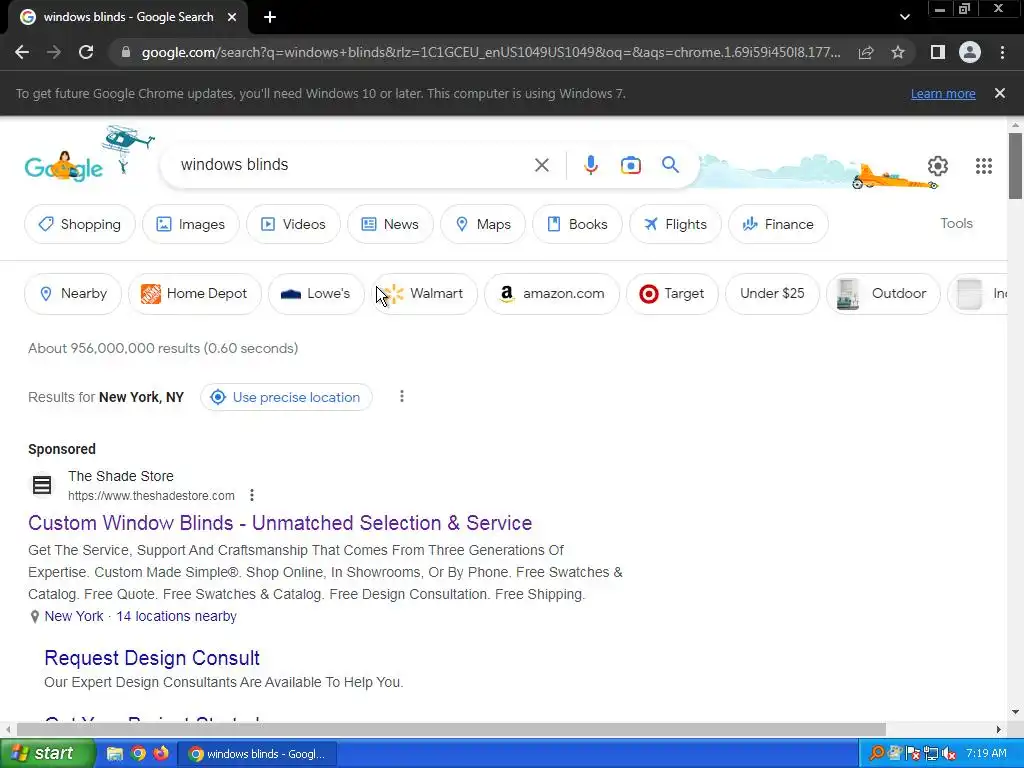The height and width of the screenshot is (768, 1024).
Task: Go forward with the forward arrow
Action: click(x=54, y=52)
